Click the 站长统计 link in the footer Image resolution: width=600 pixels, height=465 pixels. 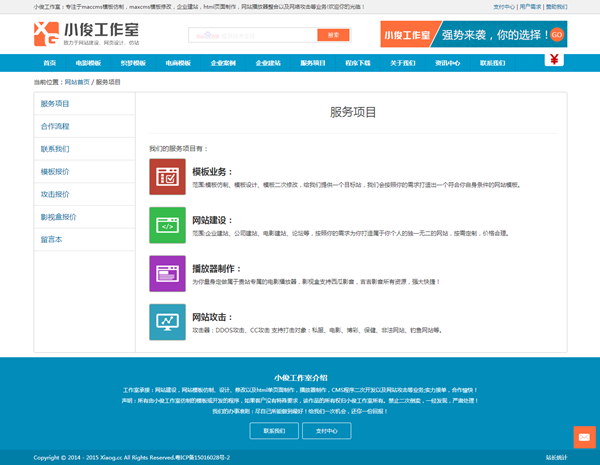[556, 457]
